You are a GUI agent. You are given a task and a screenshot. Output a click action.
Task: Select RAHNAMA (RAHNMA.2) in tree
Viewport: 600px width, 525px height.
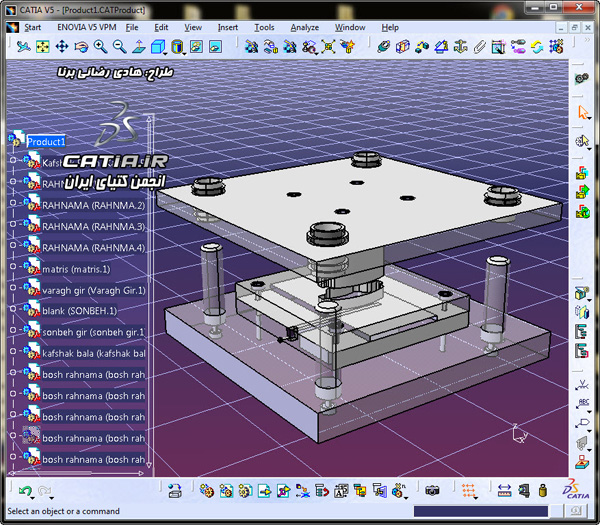click(x=93, y=205)
